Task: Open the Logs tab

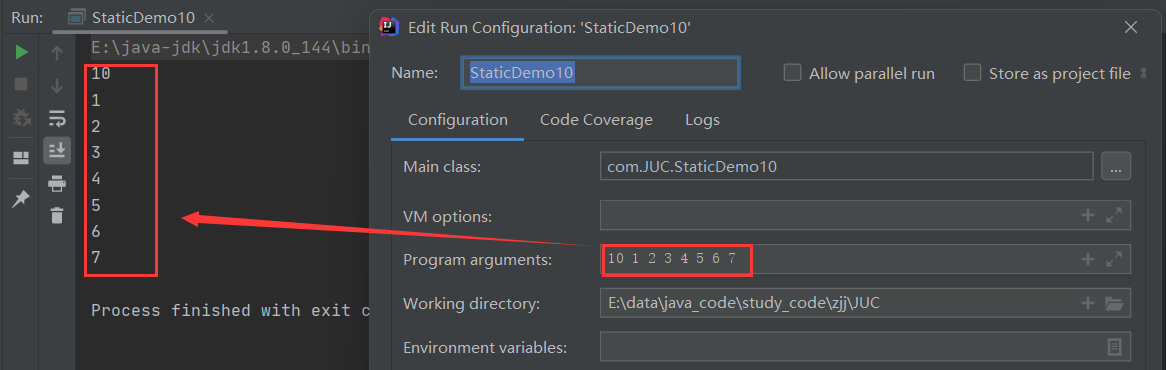Action: click(x=703, y=120)
